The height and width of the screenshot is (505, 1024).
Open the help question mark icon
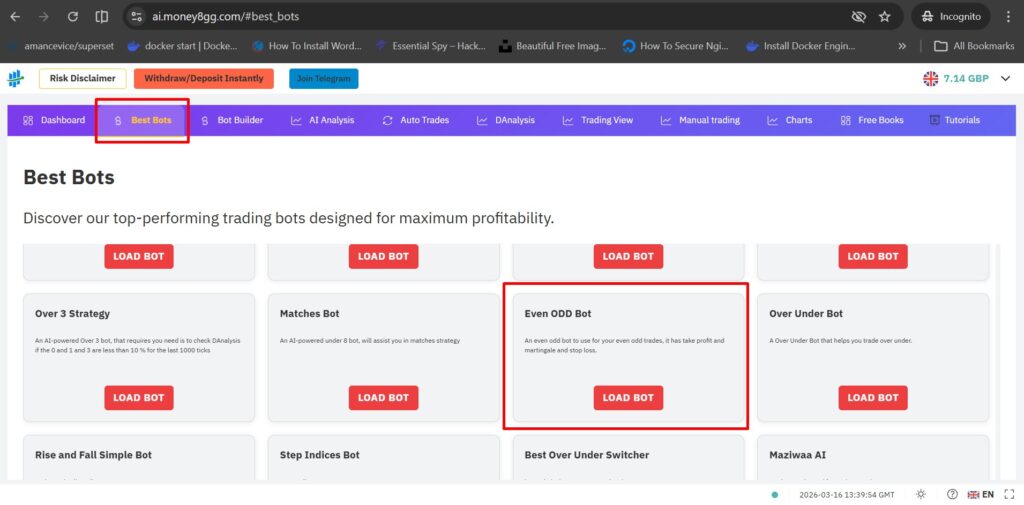[x=952, y=495]
